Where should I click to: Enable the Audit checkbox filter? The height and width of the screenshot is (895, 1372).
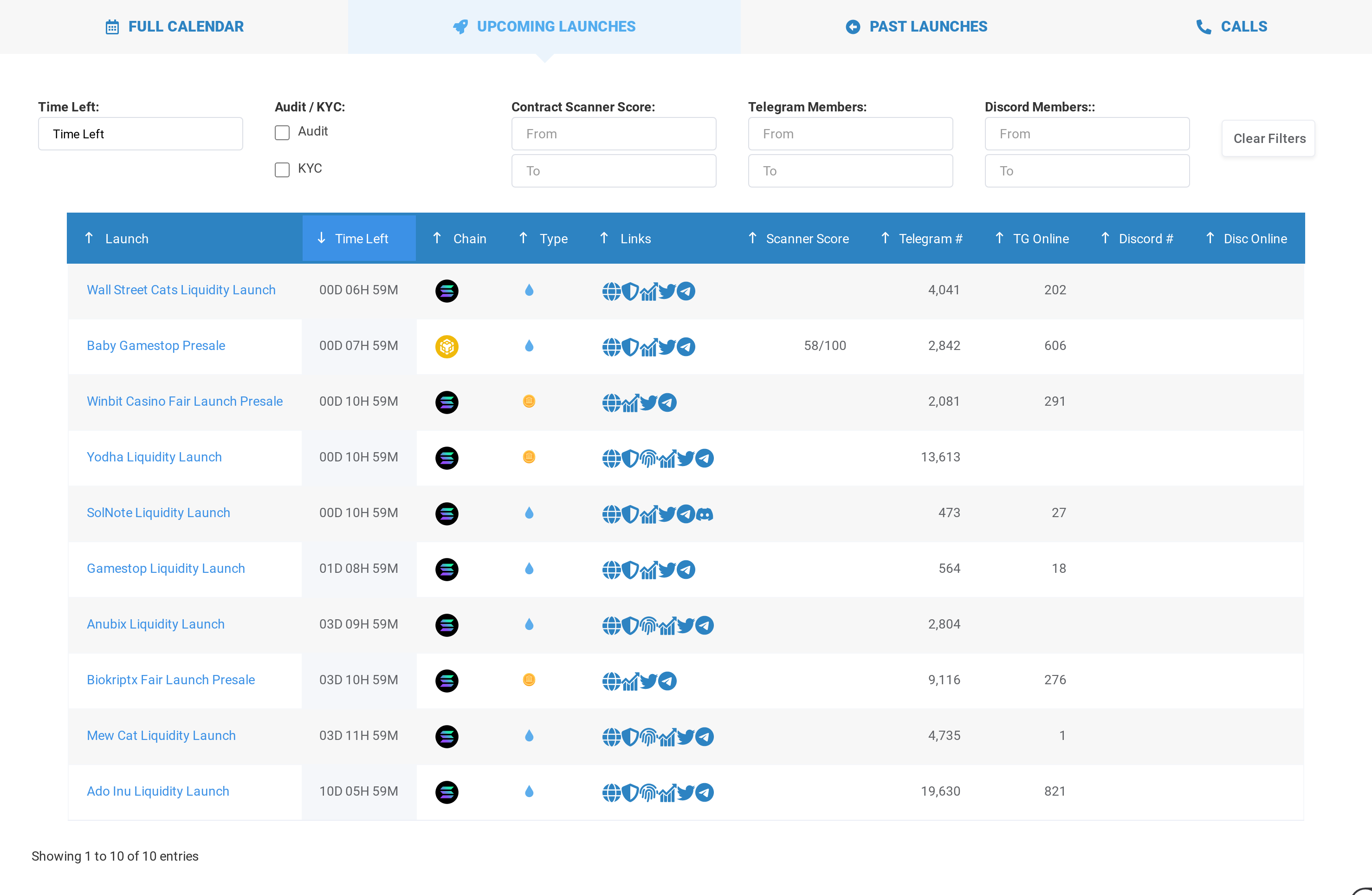coord(282,133)
